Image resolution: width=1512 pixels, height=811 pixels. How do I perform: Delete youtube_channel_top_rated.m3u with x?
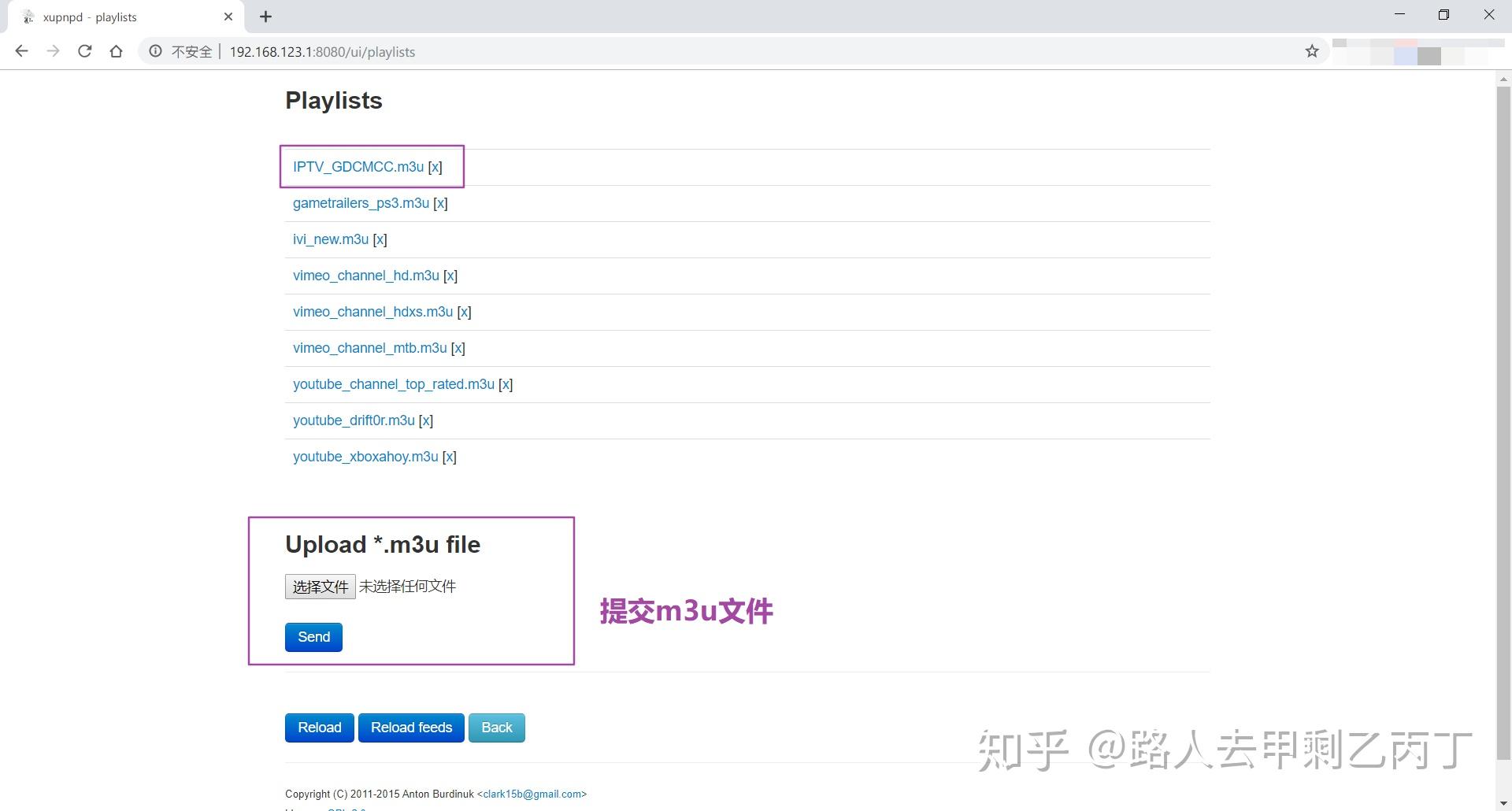506,384
